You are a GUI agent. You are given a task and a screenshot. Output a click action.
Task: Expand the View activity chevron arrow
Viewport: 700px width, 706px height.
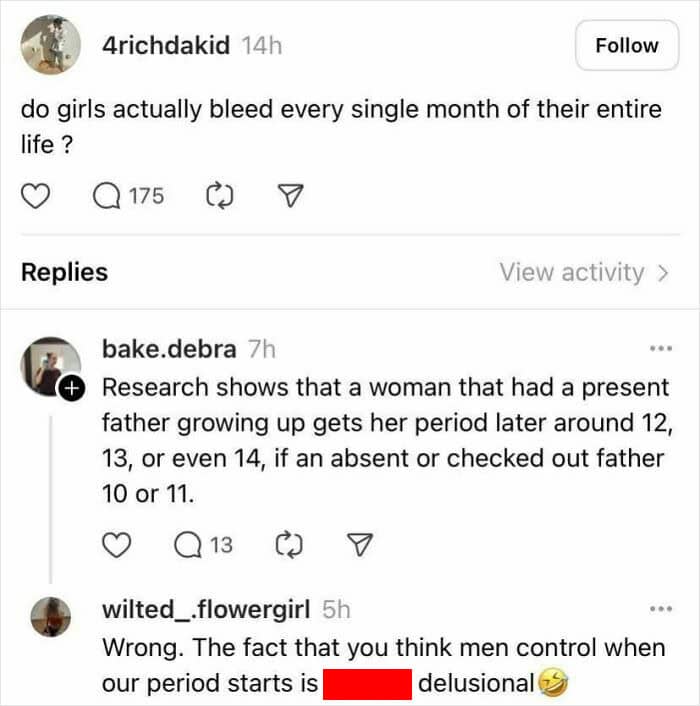point(662,272)
